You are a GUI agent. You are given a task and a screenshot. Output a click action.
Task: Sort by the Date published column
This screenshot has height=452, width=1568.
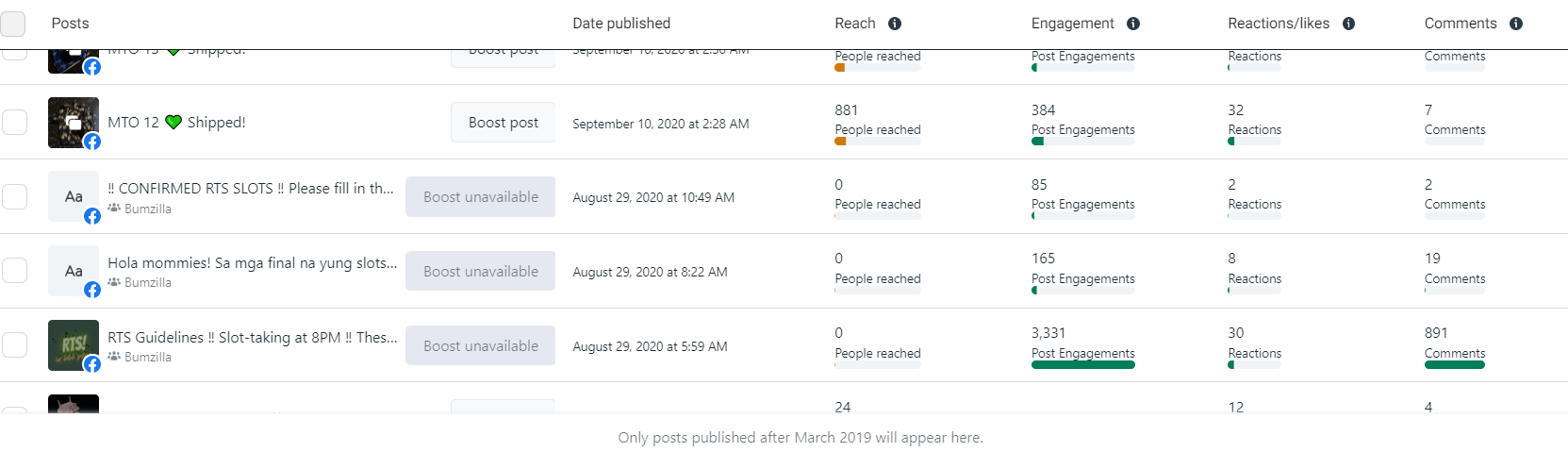[621, 24]
